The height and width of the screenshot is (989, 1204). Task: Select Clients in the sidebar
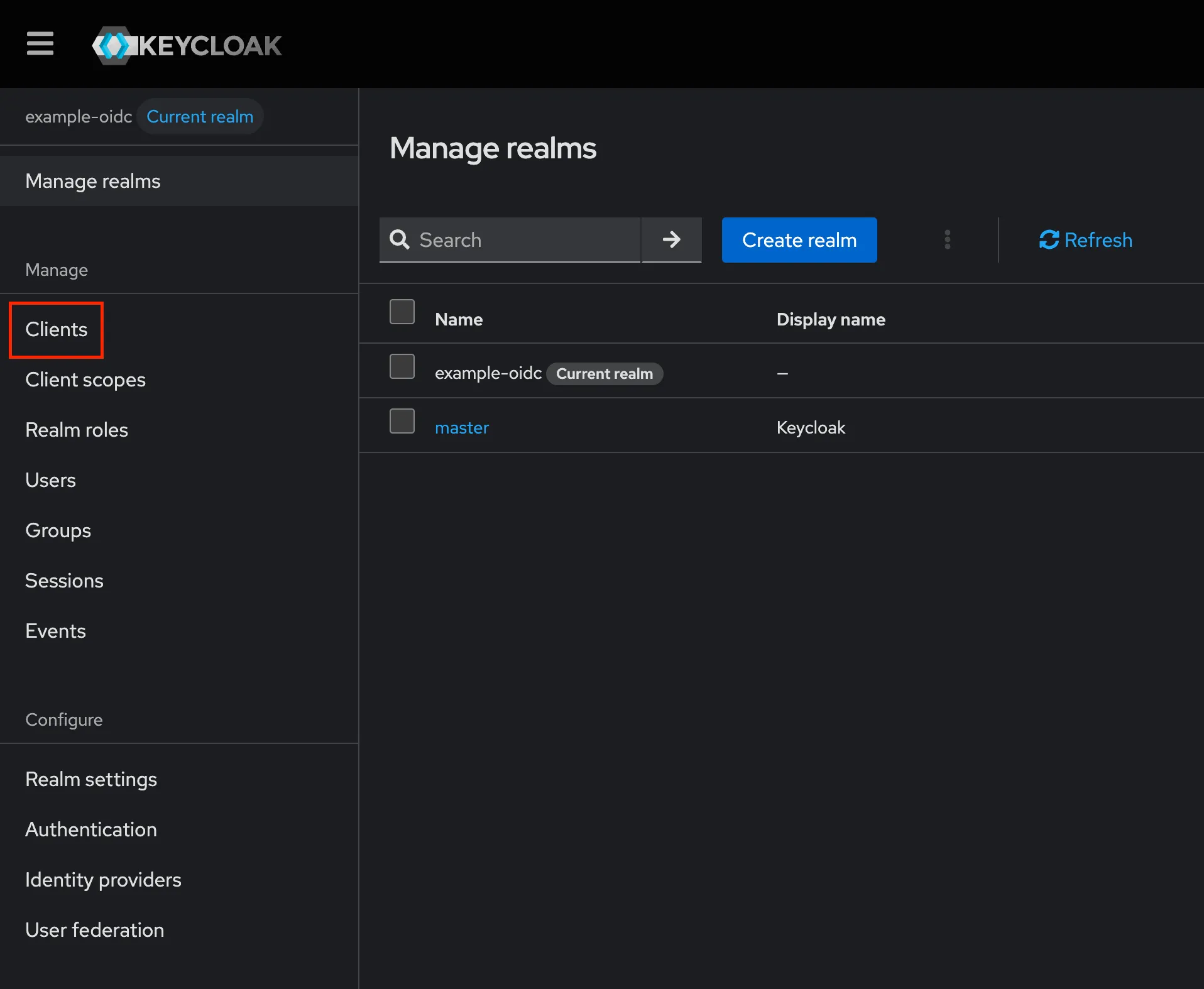[56, 329]
